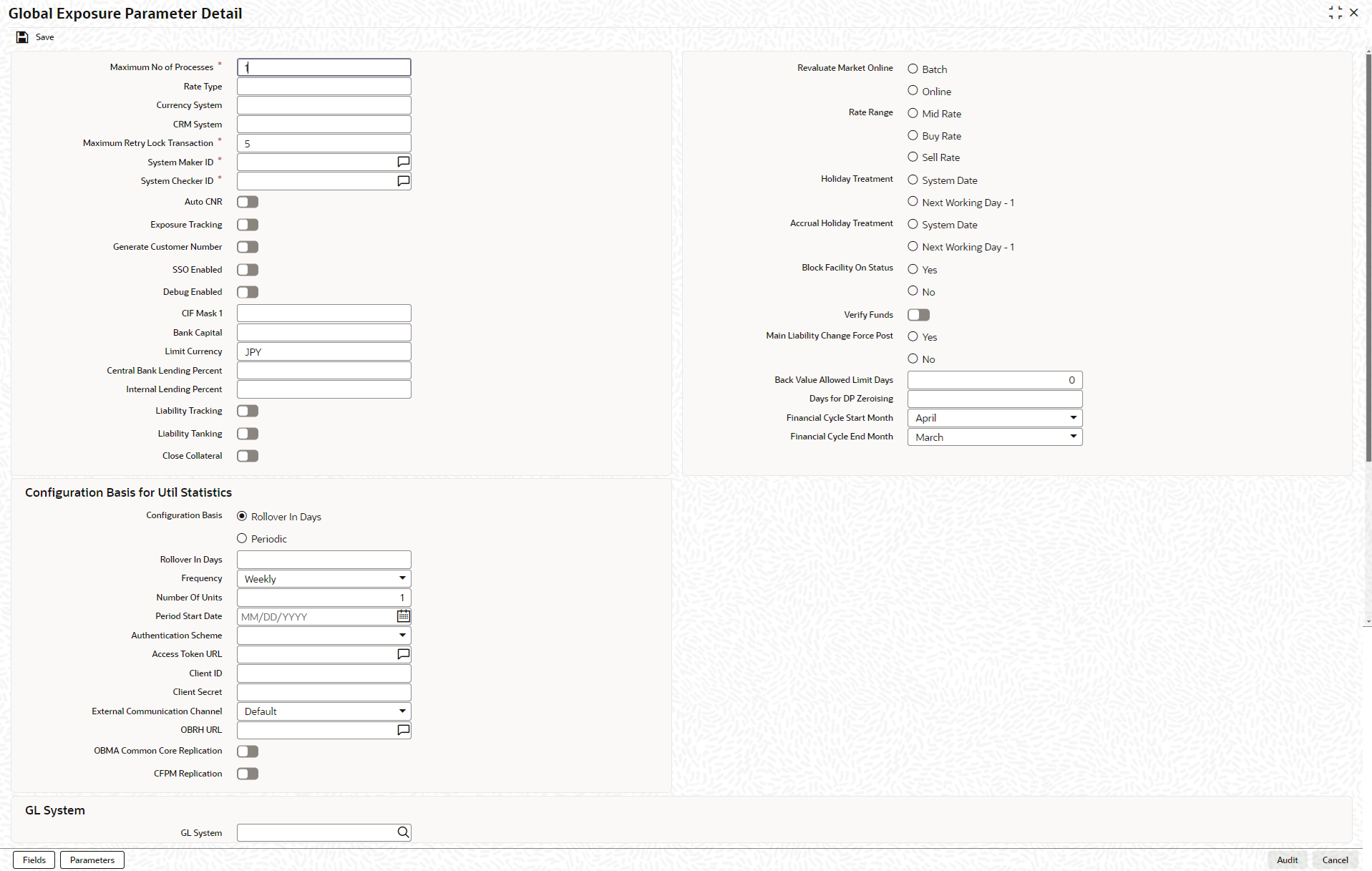This screenshot has height=871, width=1372.
Task: Click the Client ID input field
Action: (324, 673)
